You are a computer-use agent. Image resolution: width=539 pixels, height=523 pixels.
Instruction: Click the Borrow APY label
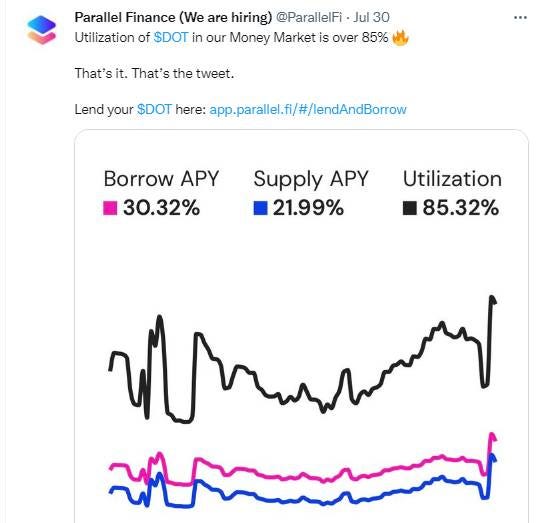point(161,179)
